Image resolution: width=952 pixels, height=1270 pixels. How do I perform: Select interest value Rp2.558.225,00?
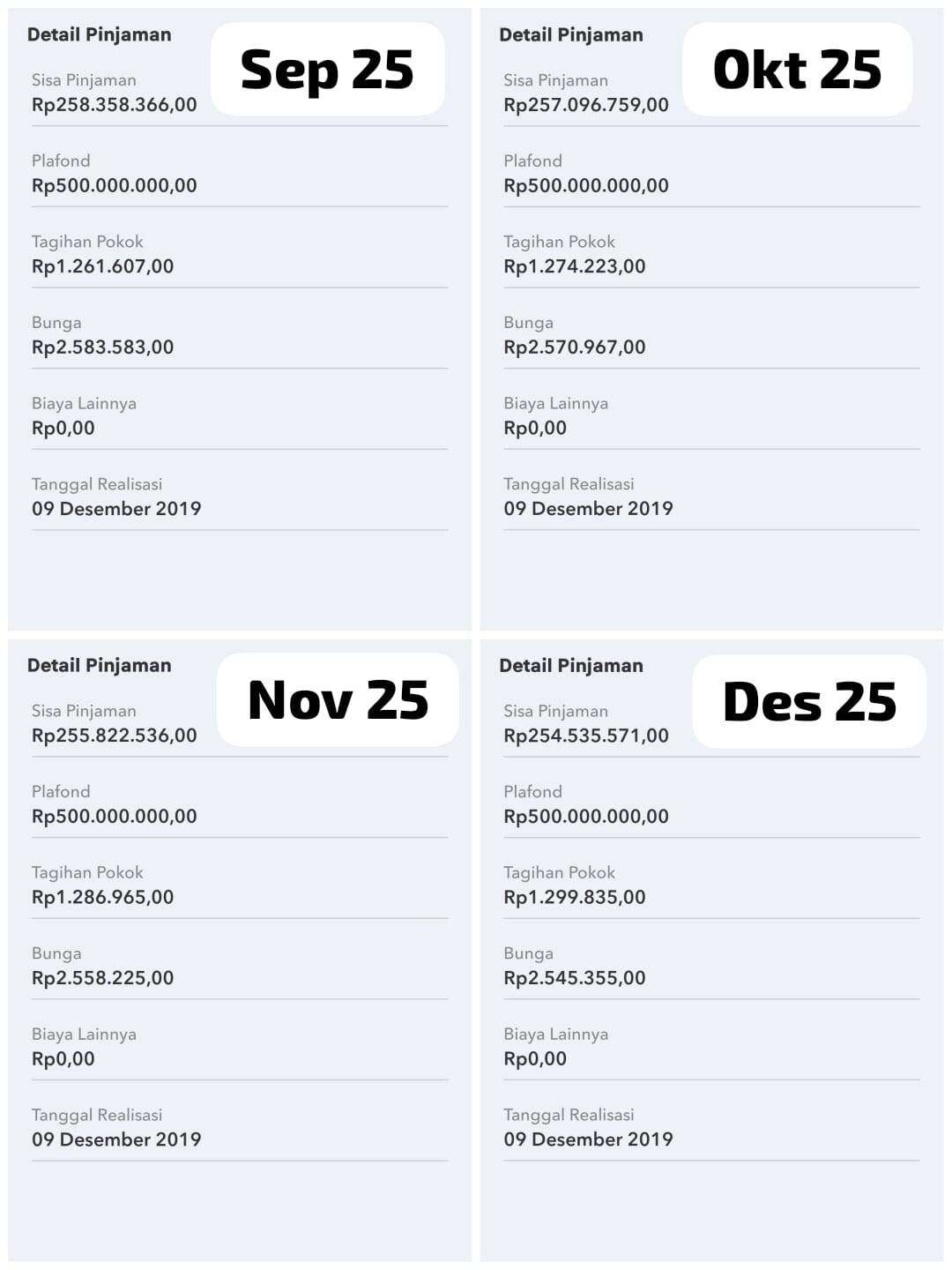tap(103, 978)
